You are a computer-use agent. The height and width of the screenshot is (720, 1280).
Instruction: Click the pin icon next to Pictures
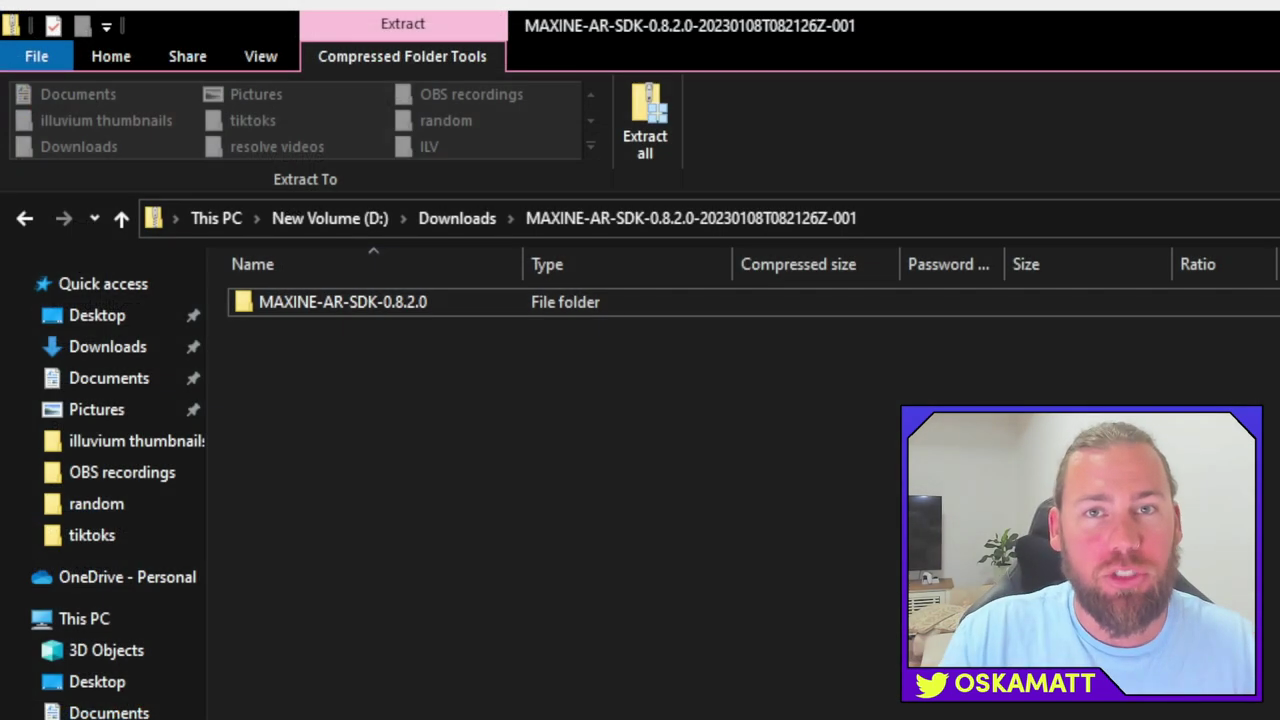click(193, 410)
